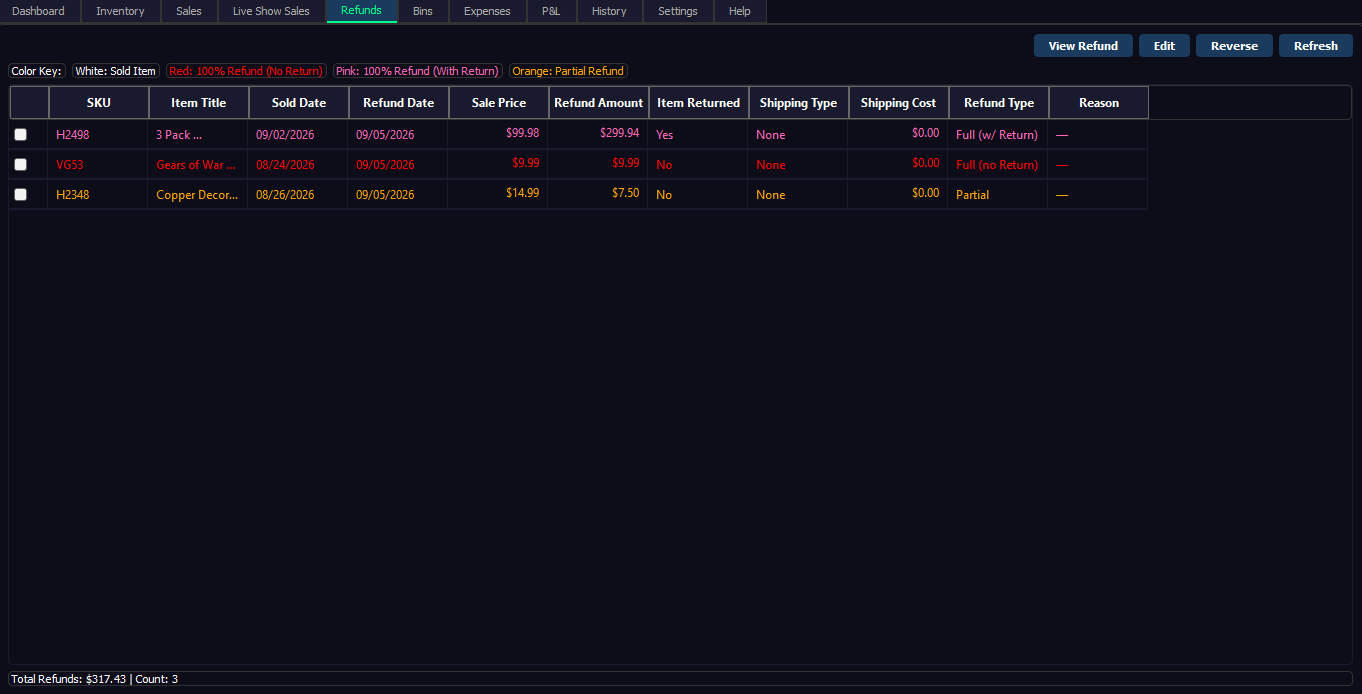Click the Reverse button
Image resolution: width=1362 pixels, height=694 pixels.
(1234, 46)
